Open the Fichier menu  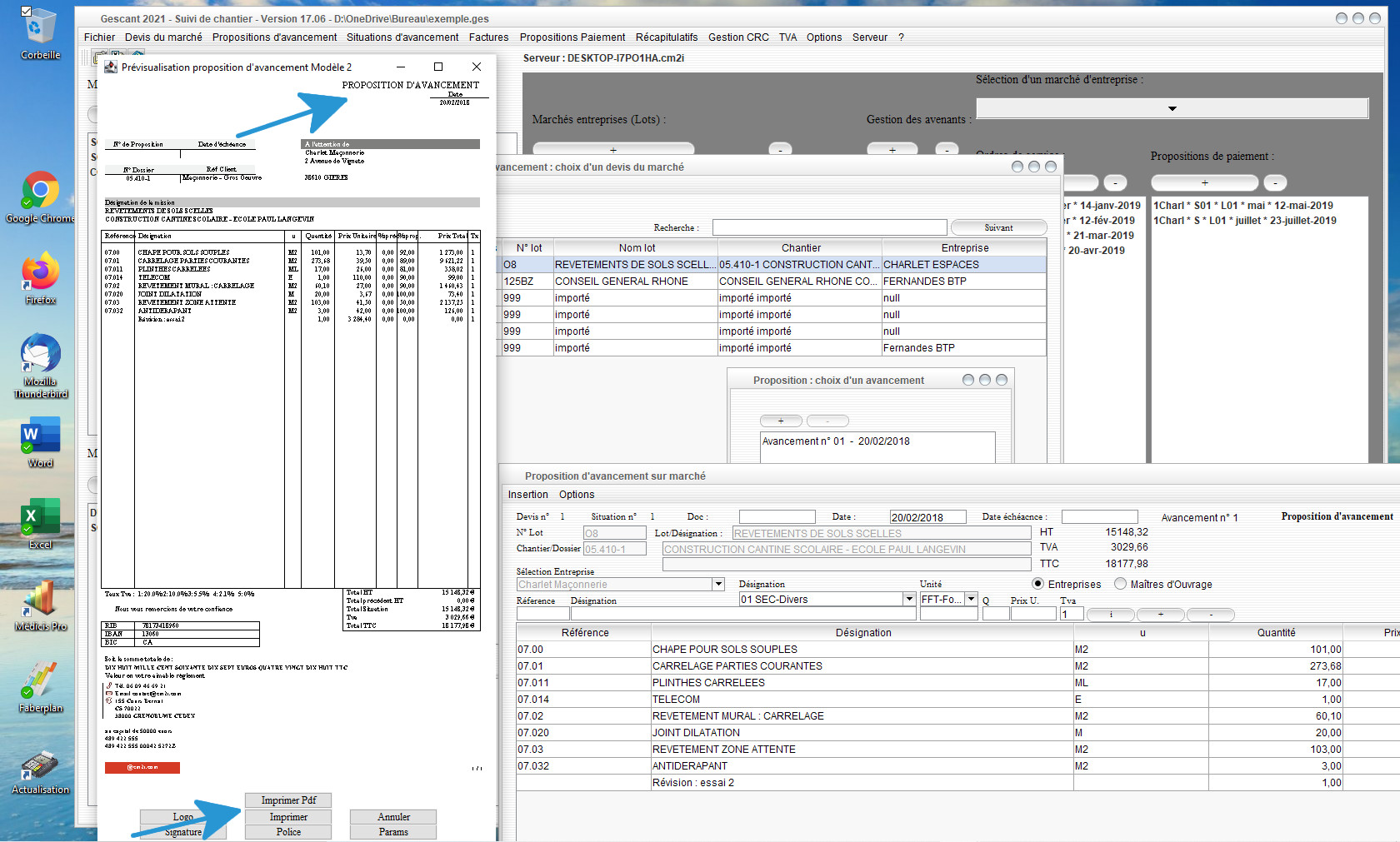pos(99,37)
